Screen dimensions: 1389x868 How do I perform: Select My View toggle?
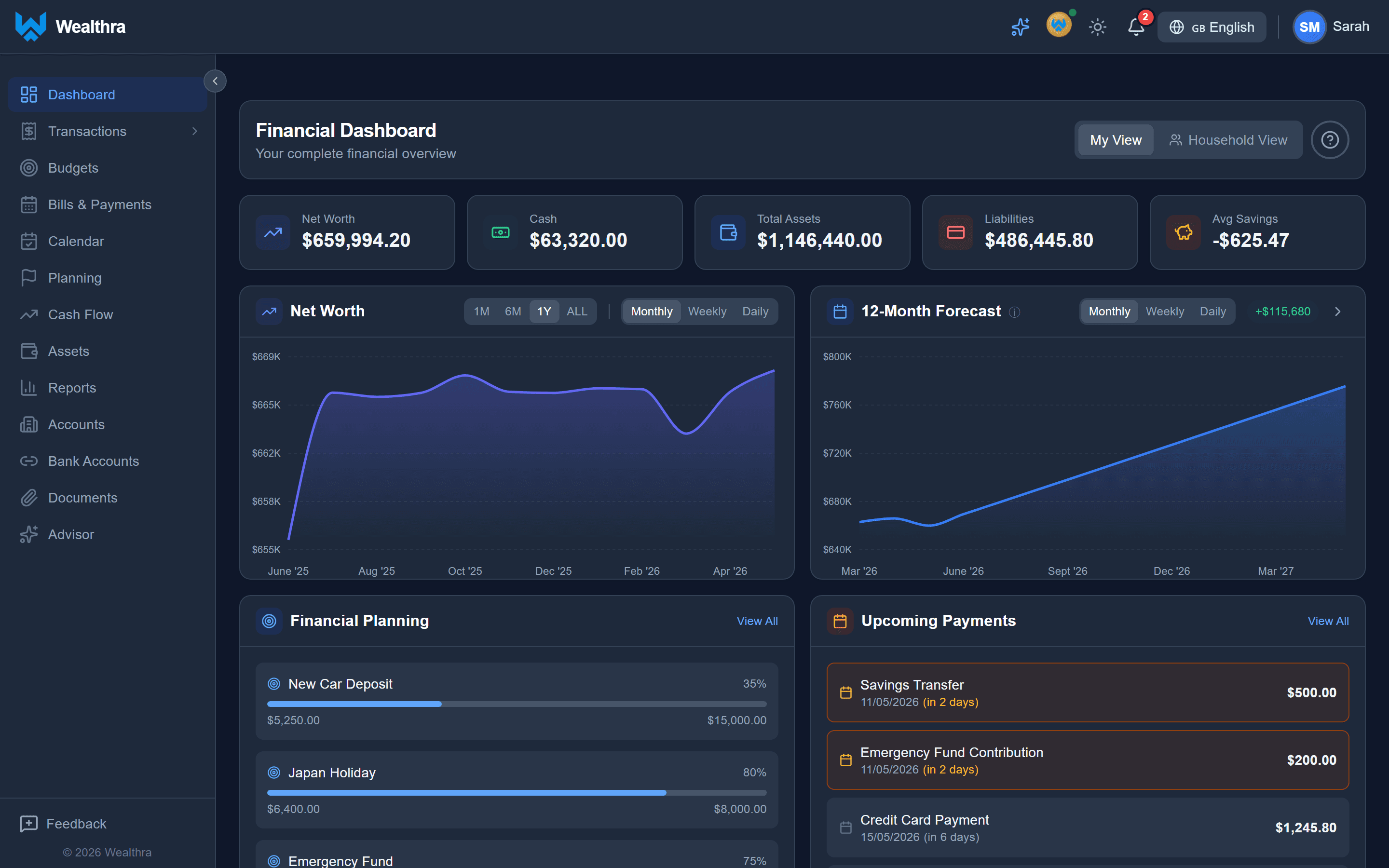click(1115, 140)
